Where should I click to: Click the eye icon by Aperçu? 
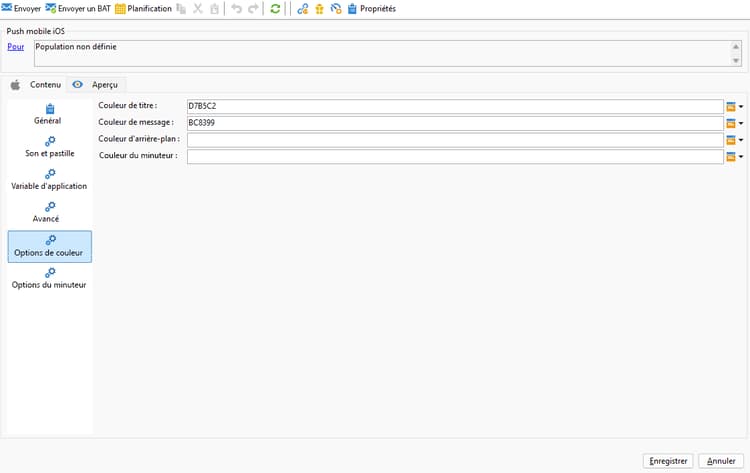pyautogui.click(x=77, y=85)
